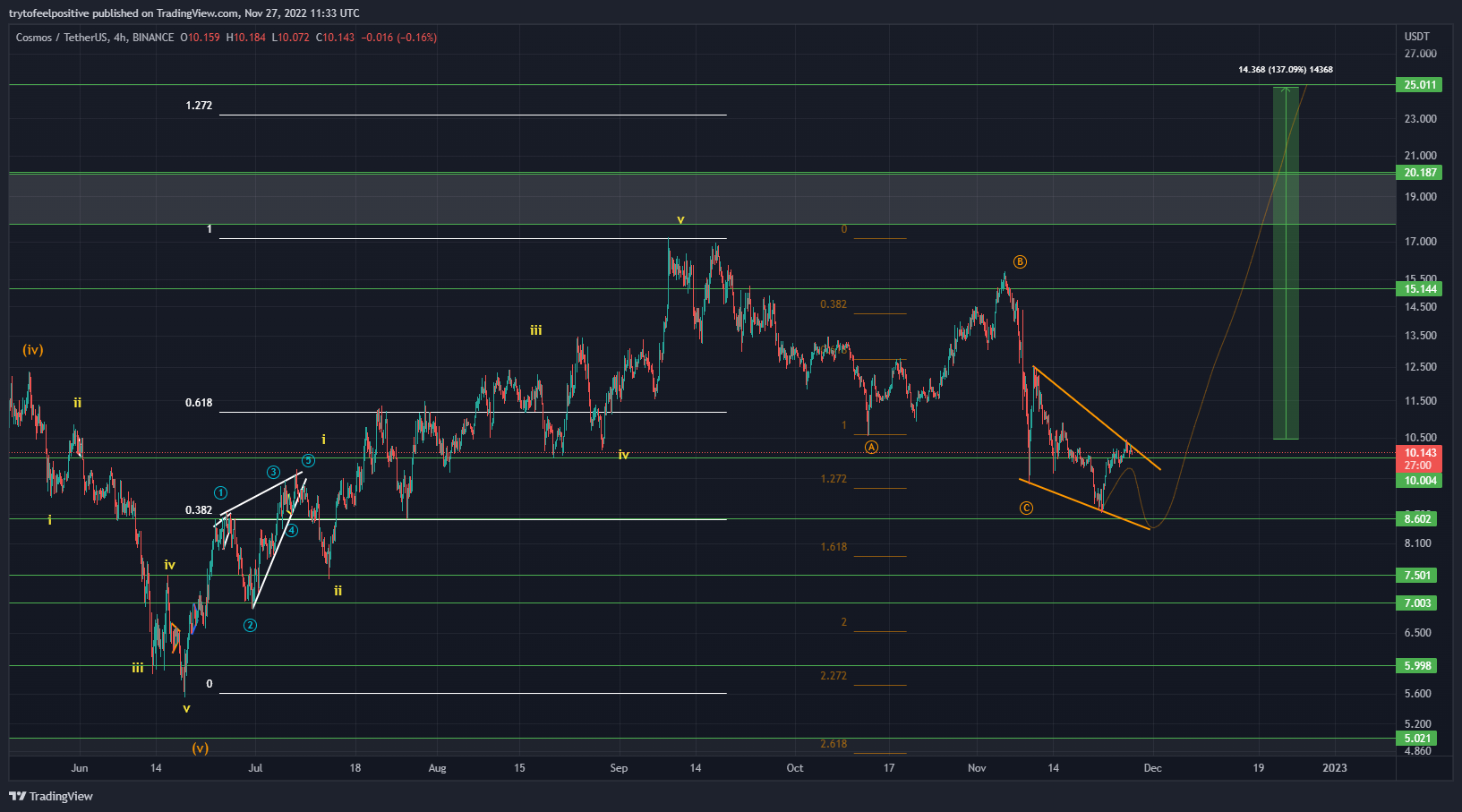
Task: Select the white 1.272 Fibonacci label
Action: (199, 106)
